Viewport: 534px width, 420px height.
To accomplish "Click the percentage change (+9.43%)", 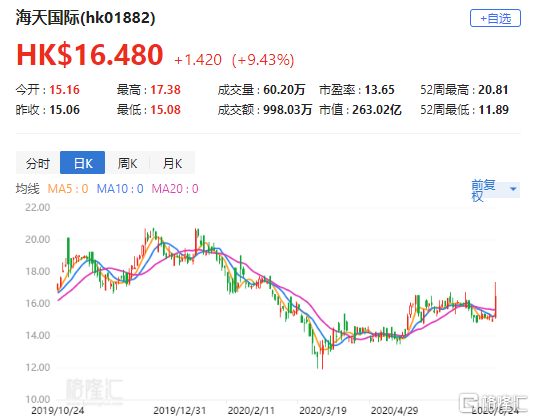I will pos(263,60).
